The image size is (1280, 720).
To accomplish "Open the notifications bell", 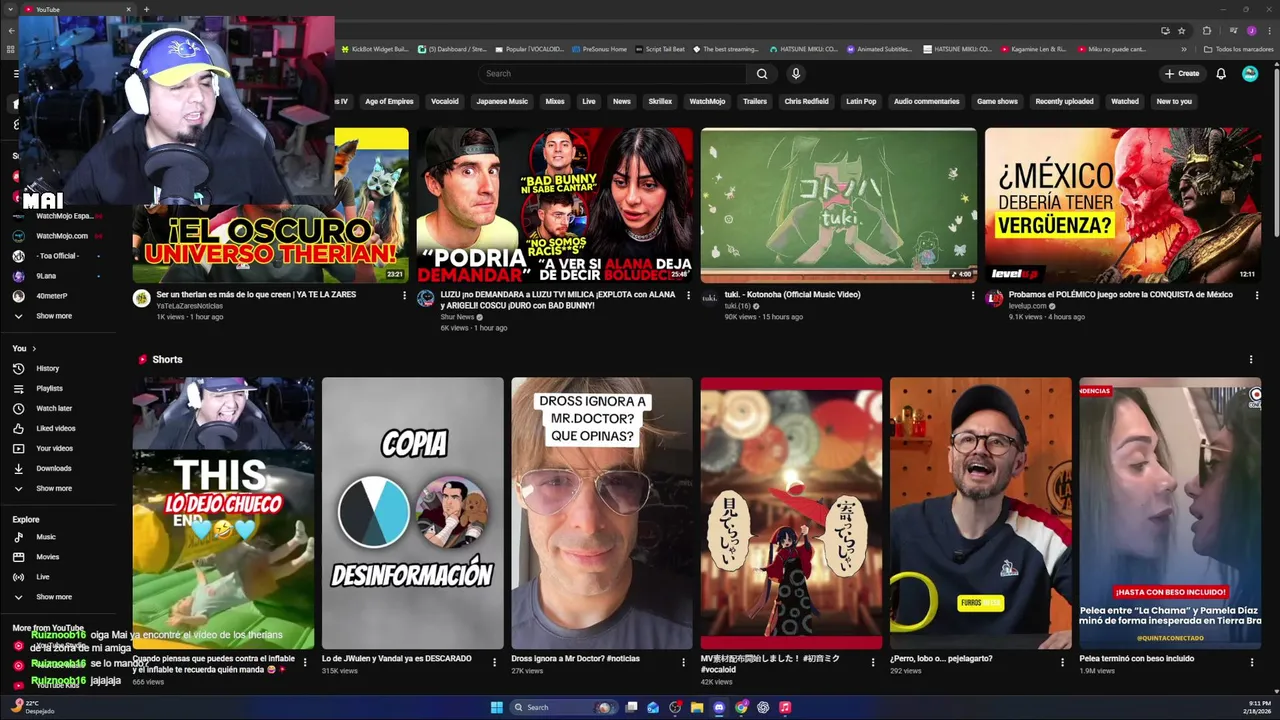I will pyautogui.click(x=1221, y=73).
